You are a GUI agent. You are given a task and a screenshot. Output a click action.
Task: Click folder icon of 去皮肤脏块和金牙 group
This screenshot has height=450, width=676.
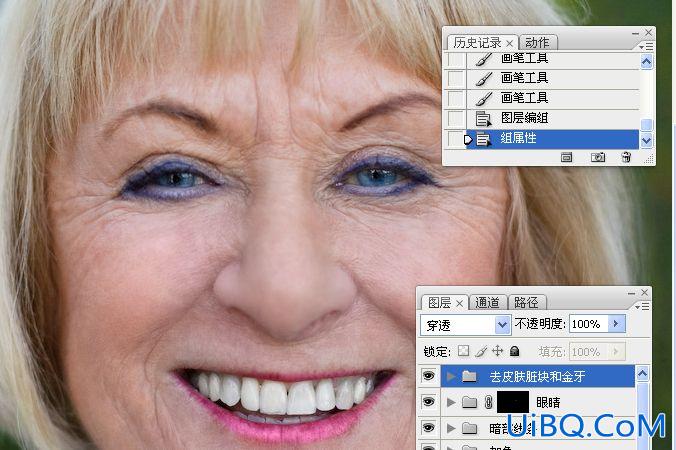pyautogui.click(x=469, y=377)
